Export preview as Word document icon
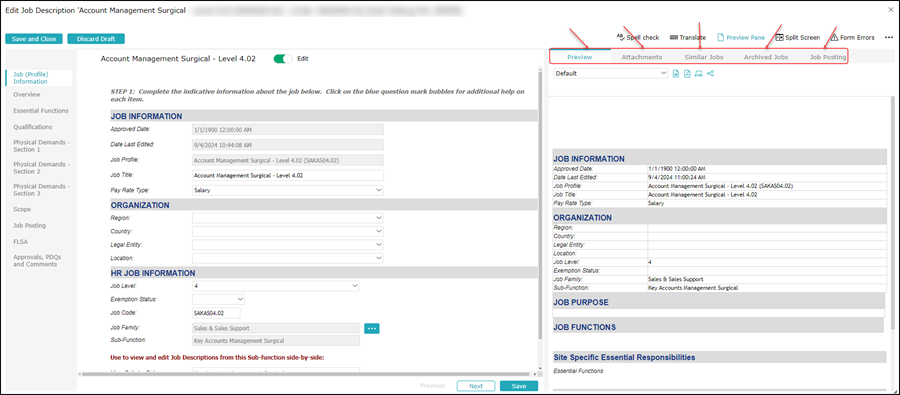Viewport: 900px width, 395px height. pyautogui.click(x=676, y=73)
